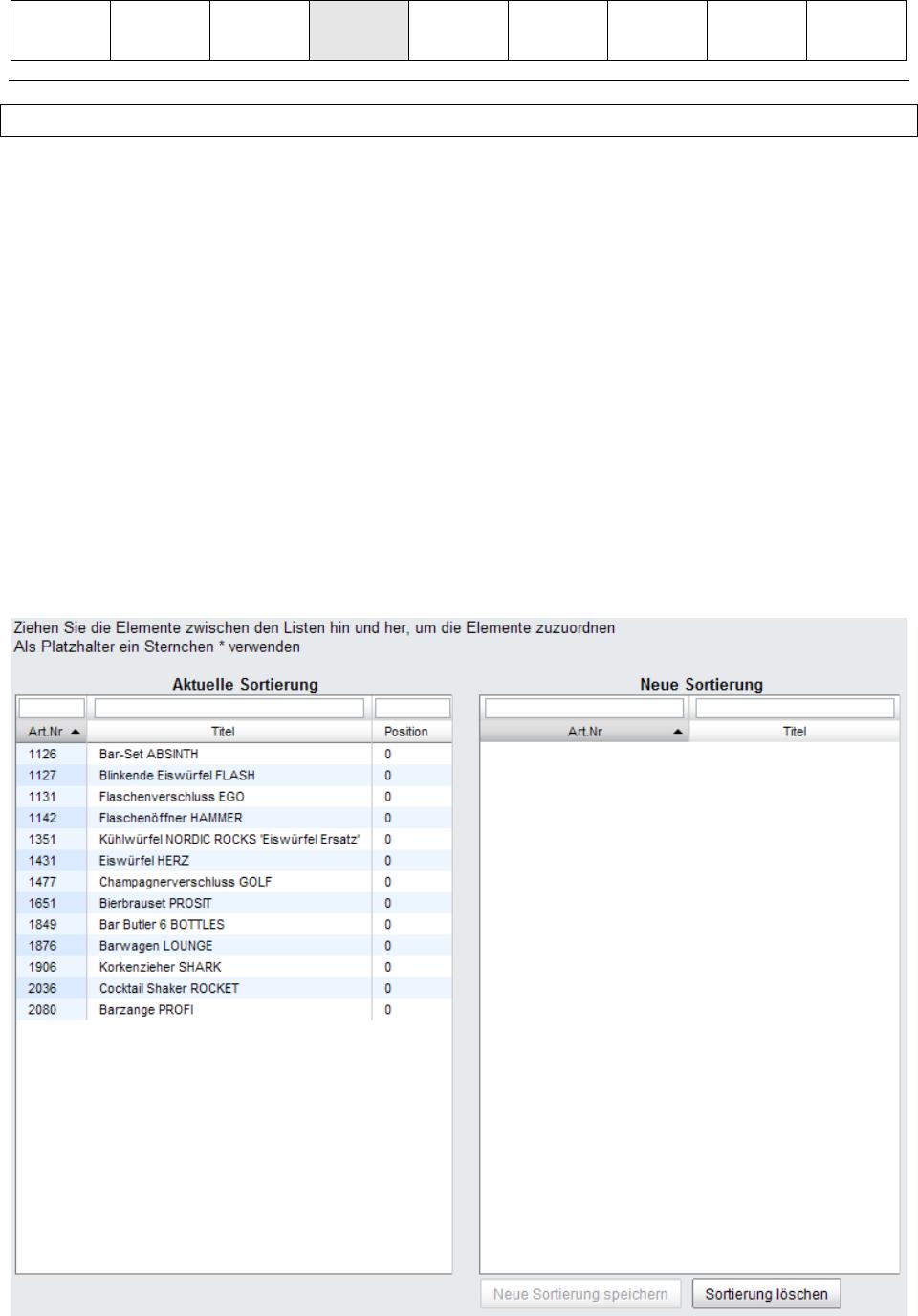This screenshot has width=918, height=1316.
Task: Click the Position value of Bar-Set ABSINTH
Action: pos(387,755)
